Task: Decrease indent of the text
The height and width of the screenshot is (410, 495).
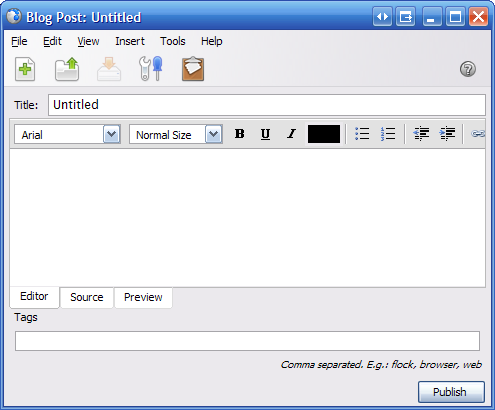Action: (x=421, y=134)
